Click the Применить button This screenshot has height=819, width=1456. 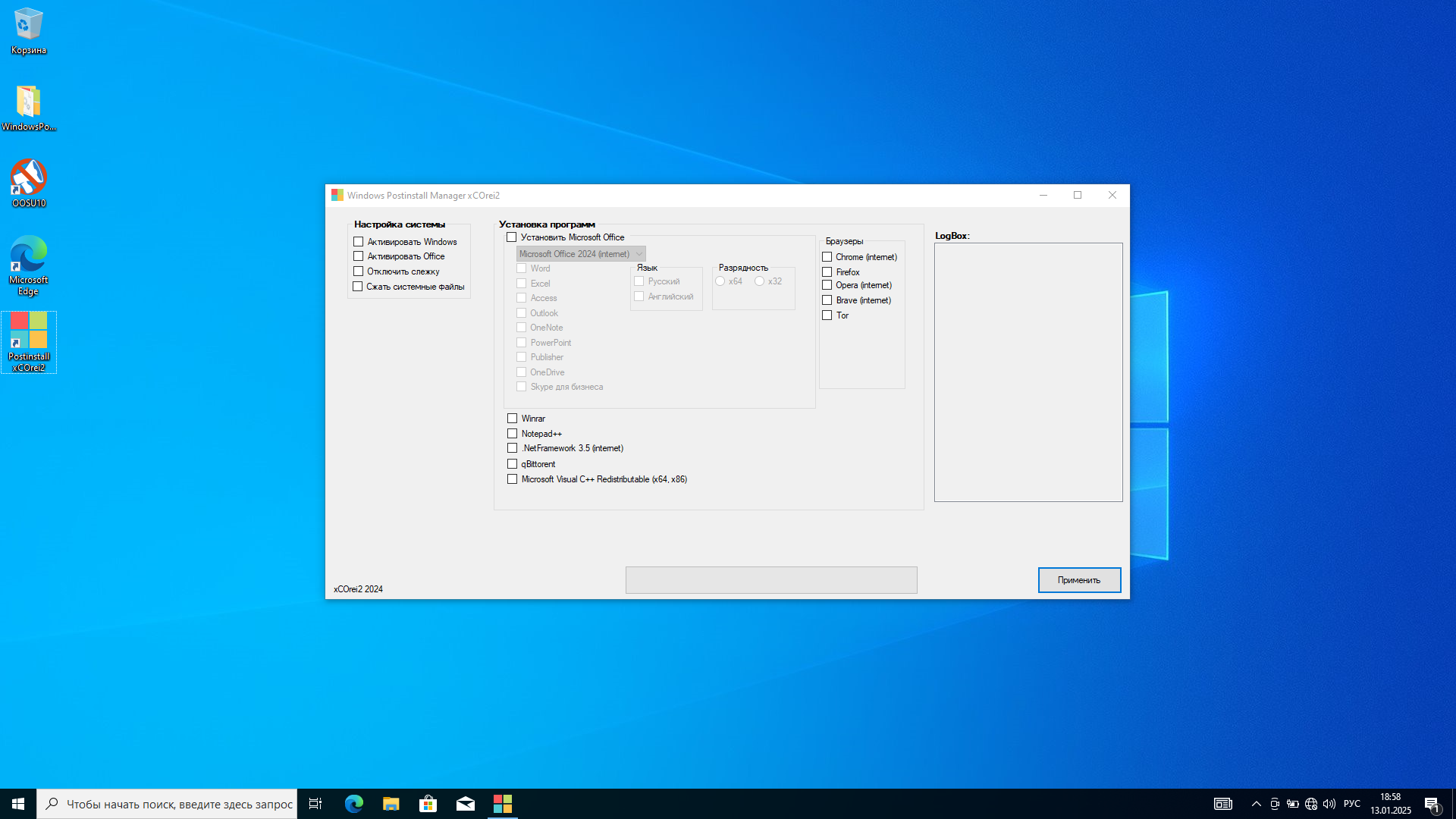point(1079,580)
